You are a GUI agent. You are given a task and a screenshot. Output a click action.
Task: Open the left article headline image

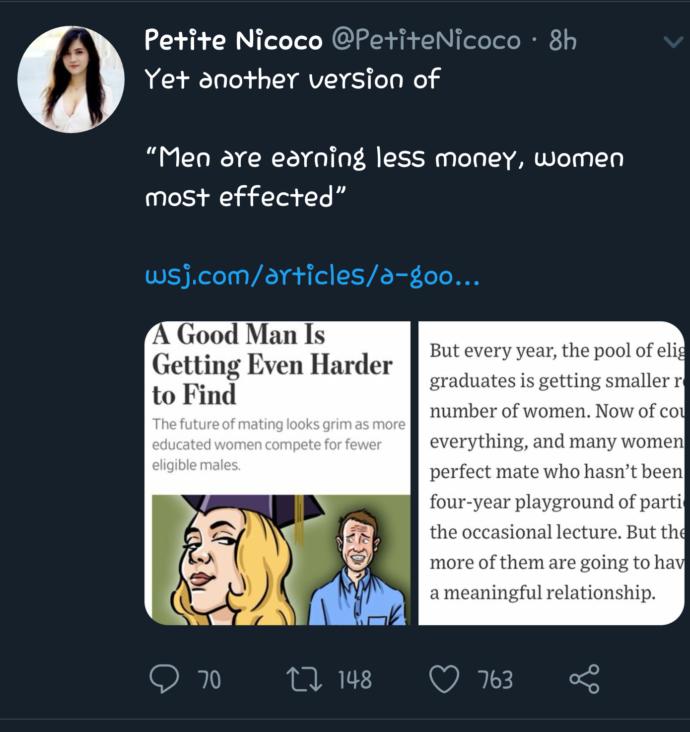coord(277,473)
